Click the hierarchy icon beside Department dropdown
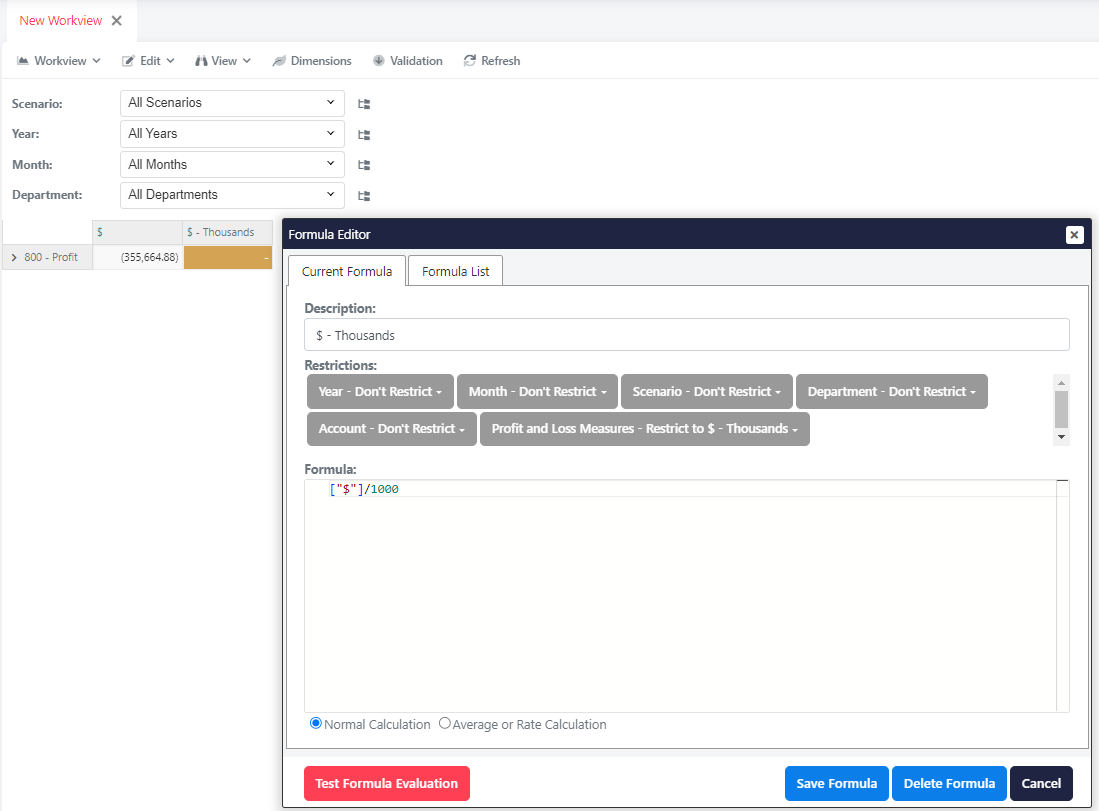Screen dimensions: 1099x811 [365, 196]
